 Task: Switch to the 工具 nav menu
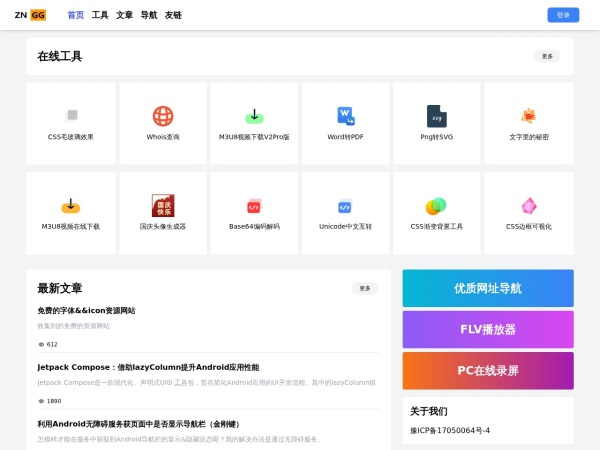(100, 16)
